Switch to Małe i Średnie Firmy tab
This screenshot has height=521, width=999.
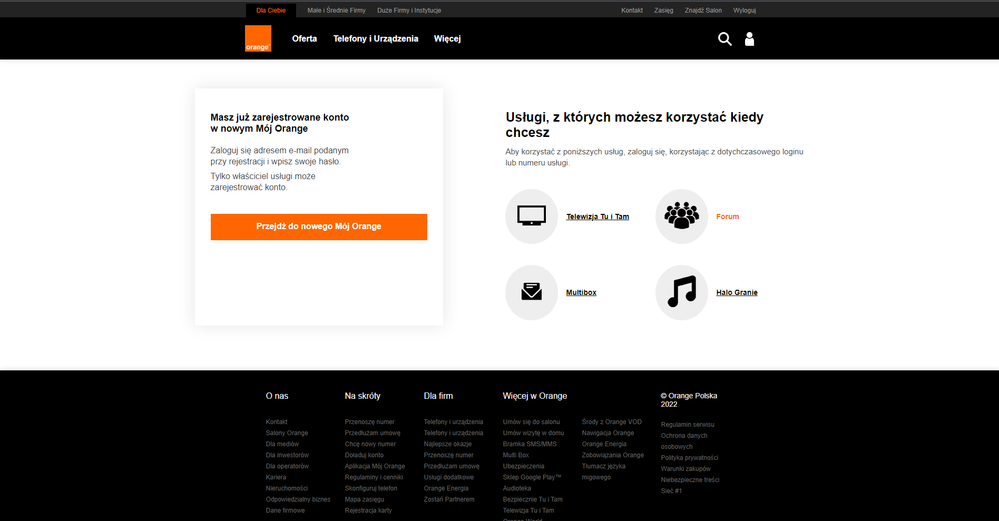coord(336,9)
